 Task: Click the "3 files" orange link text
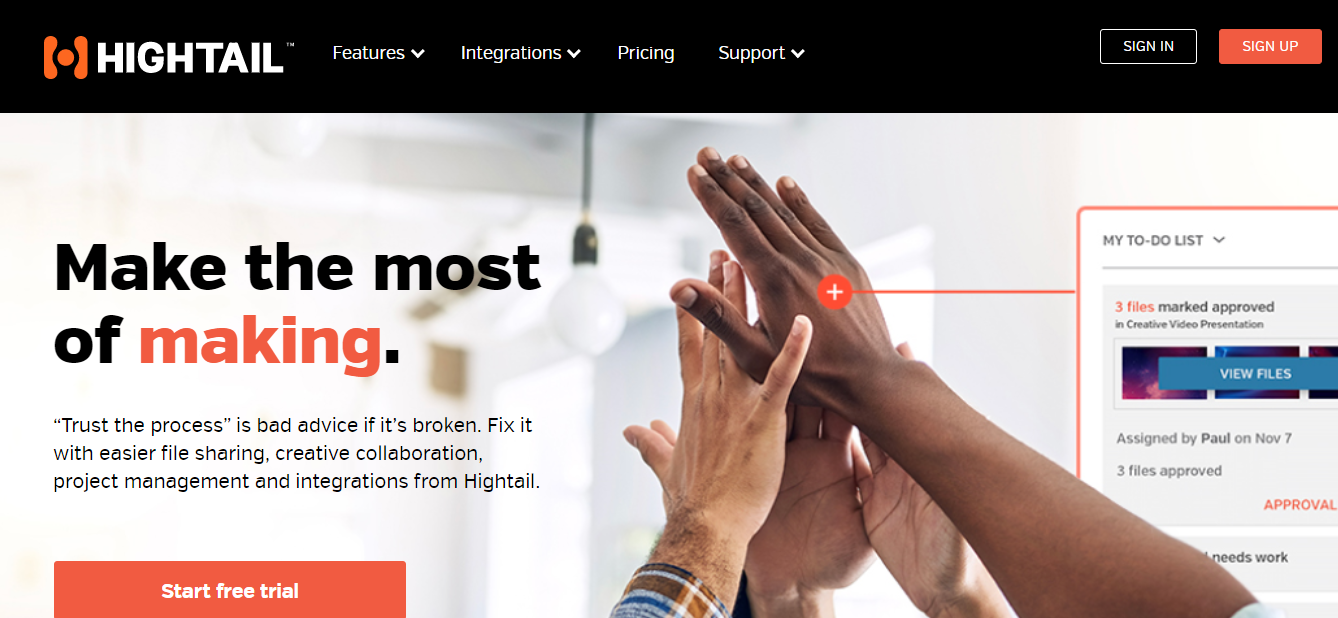tap(1134, 307)
